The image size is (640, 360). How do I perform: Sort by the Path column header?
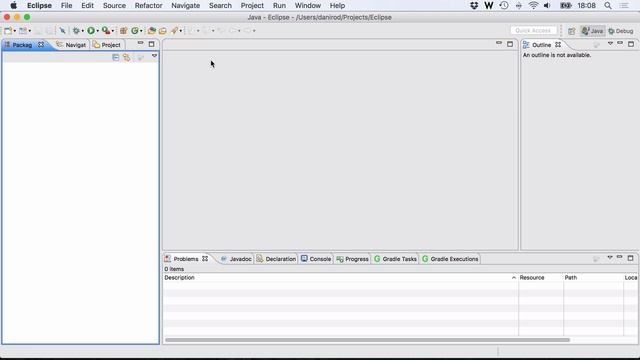pyautogui.click(x=593, y=278)
